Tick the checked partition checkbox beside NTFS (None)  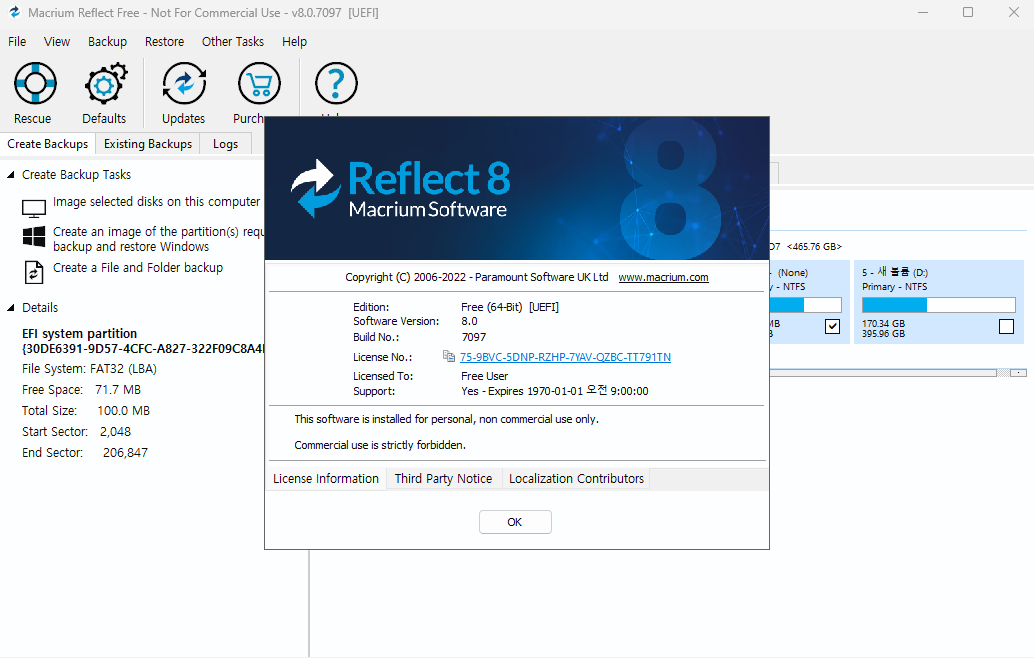pos(832,326)
